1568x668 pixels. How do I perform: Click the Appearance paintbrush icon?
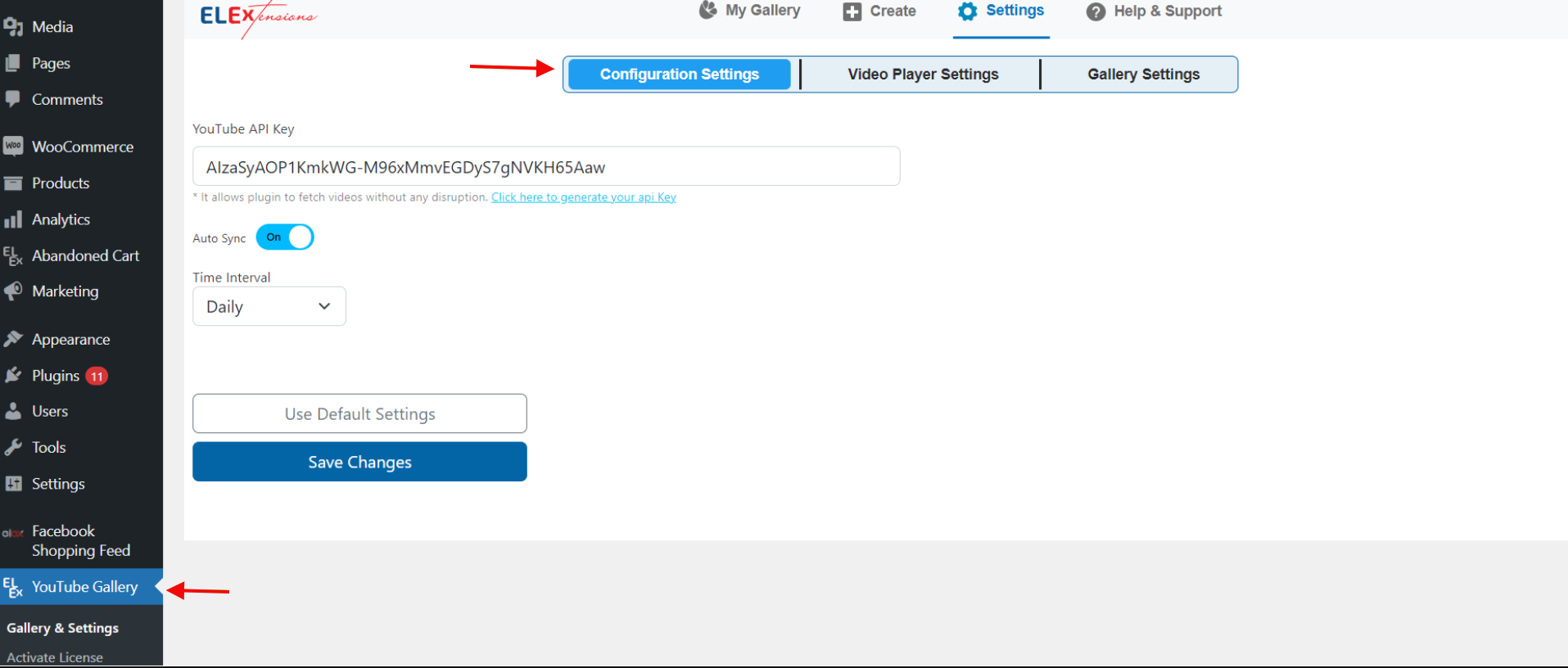pyautogui.click(x=13, y=339)
